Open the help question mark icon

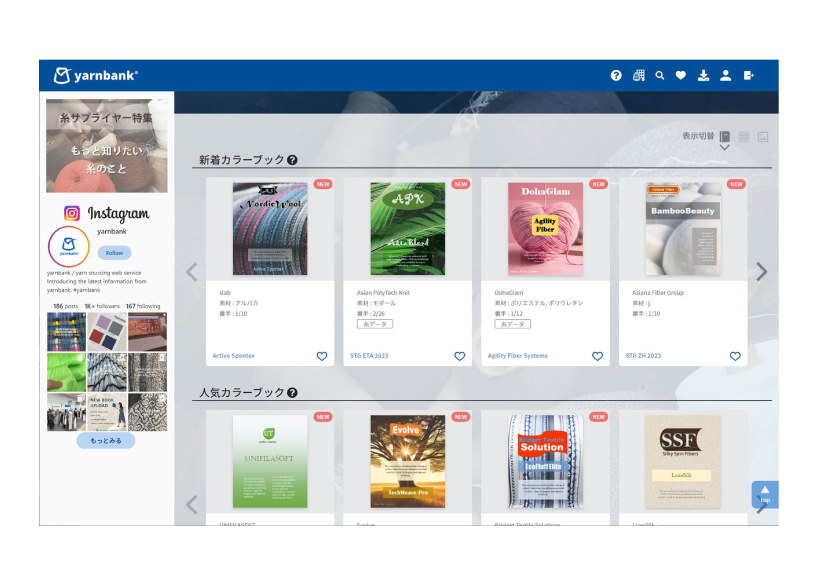[616, 75]
